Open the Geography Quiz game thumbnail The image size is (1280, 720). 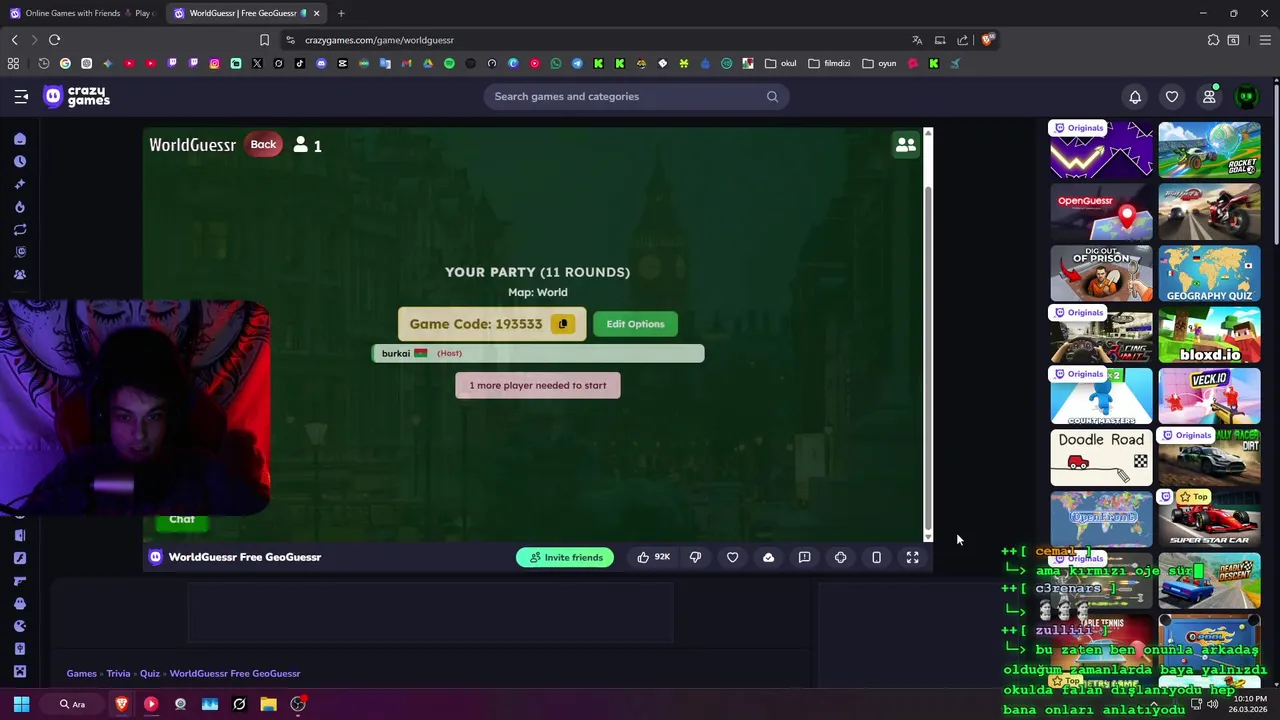tap(1209, 273)
